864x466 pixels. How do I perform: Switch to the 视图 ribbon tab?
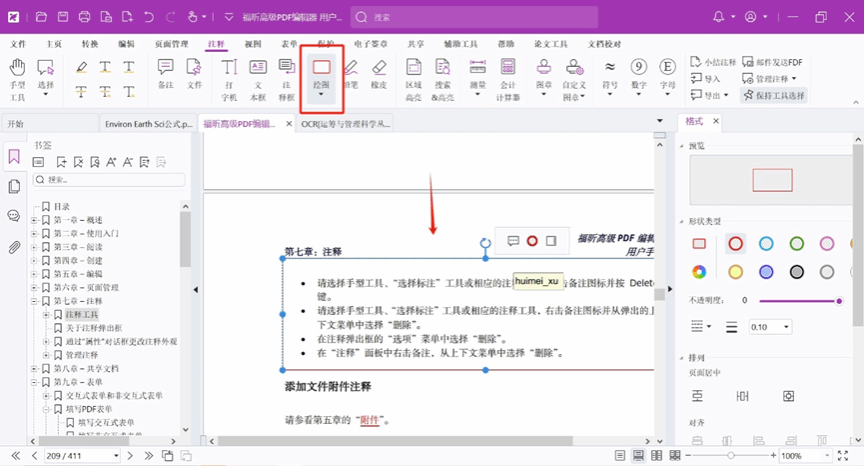point(253,44)
